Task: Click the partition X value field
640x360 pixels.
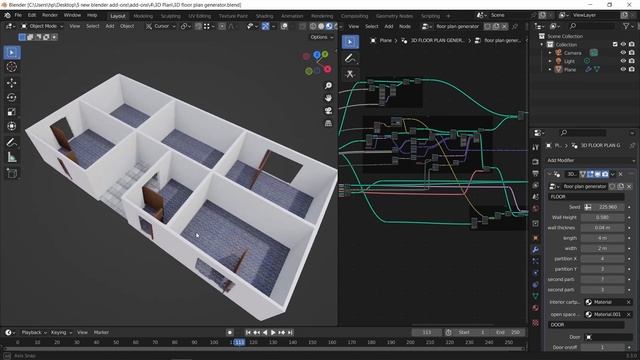Action: (602, 259)
